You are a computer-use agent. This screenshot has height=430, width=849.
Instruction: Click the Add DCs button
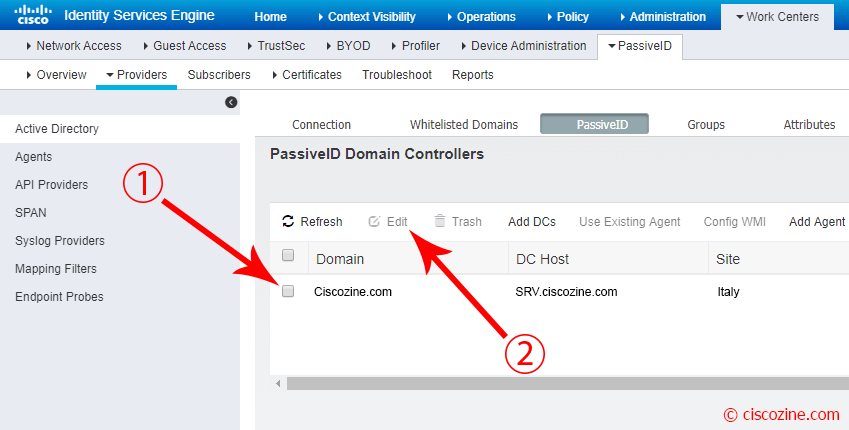click(x=532, y=221)
